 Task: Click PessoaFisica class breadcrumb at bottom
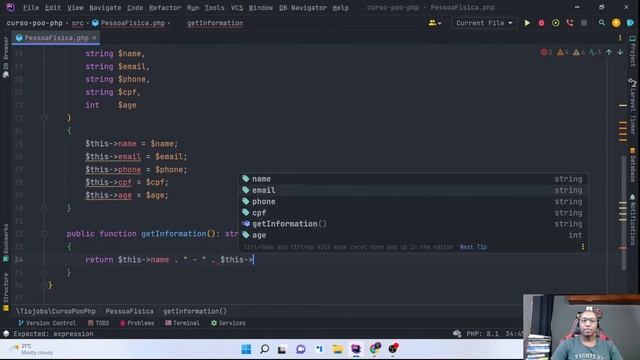click(129, 311)
